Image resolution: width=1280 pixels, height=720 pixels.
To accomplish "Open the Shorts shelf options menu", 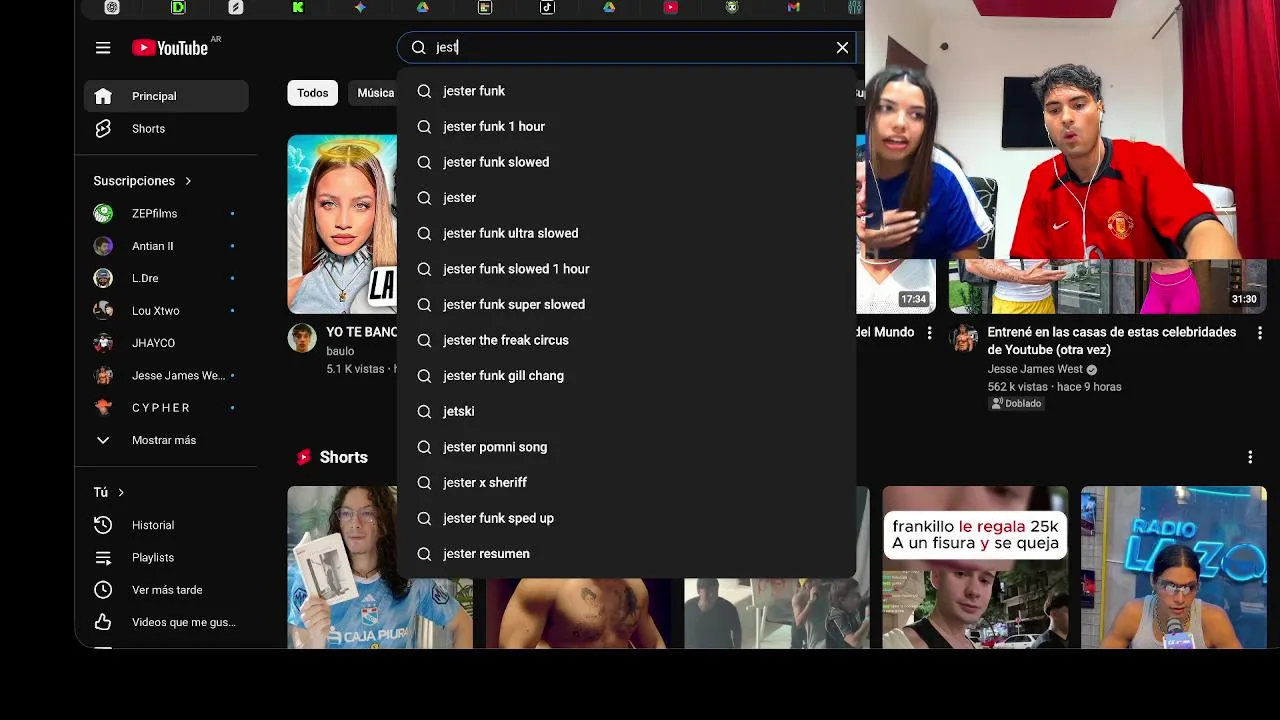I will click(x=1250, y=457).
